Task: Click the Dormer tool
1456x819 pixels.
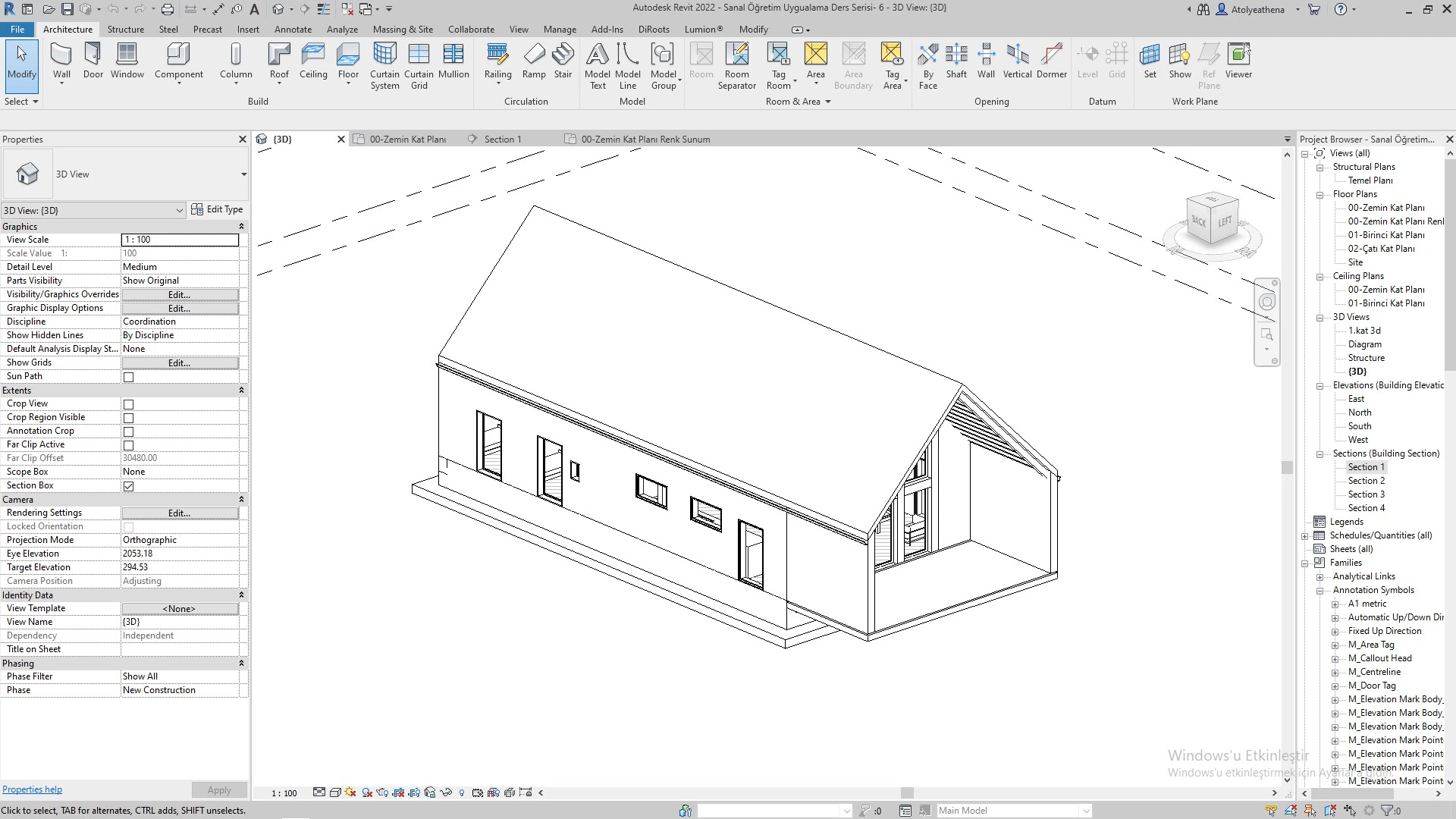Action: (x=1051, y=61)
